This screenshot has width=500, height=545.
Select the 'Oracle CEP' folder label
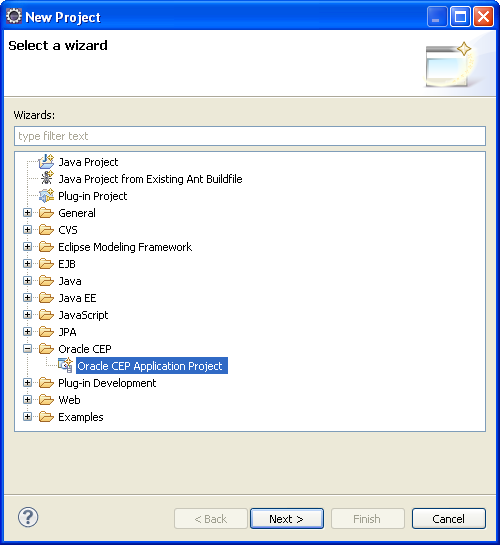(x=85, y=349)
